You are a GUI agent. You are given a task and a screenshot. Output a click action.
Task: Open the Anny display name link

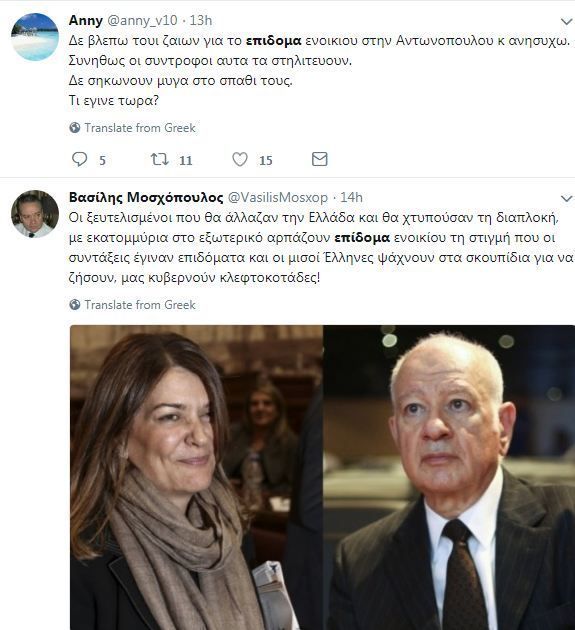click(x=86, y=20)
